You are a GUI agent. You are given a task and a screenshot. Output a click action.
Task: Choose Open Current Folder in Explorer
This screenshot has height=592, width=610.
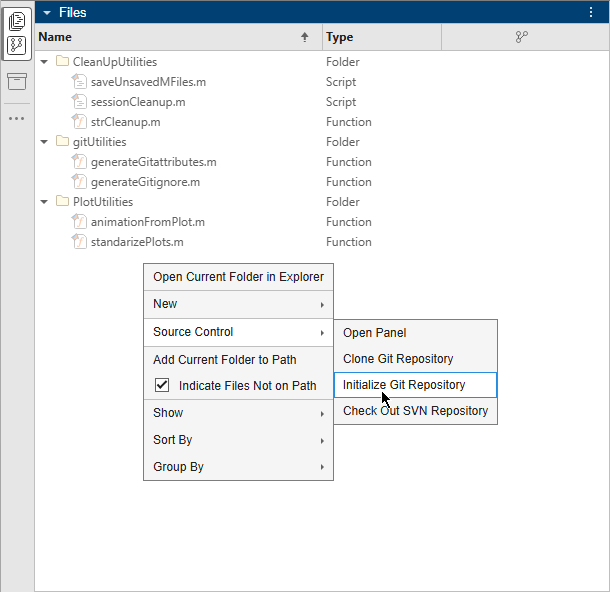(238, 277)
